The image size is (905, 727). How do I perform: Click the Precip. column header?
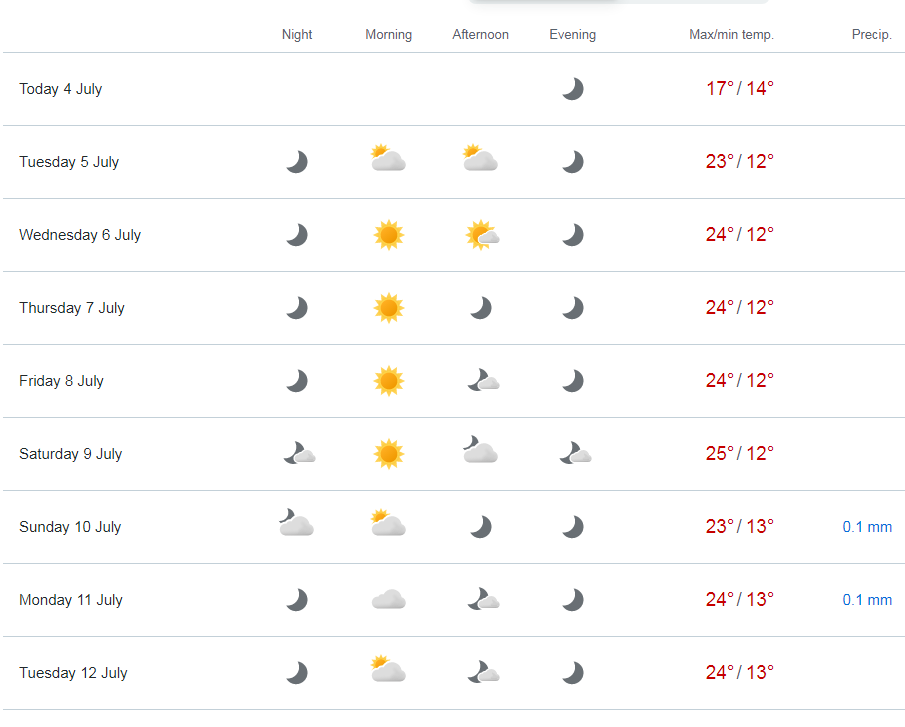(x=872, y=35)
